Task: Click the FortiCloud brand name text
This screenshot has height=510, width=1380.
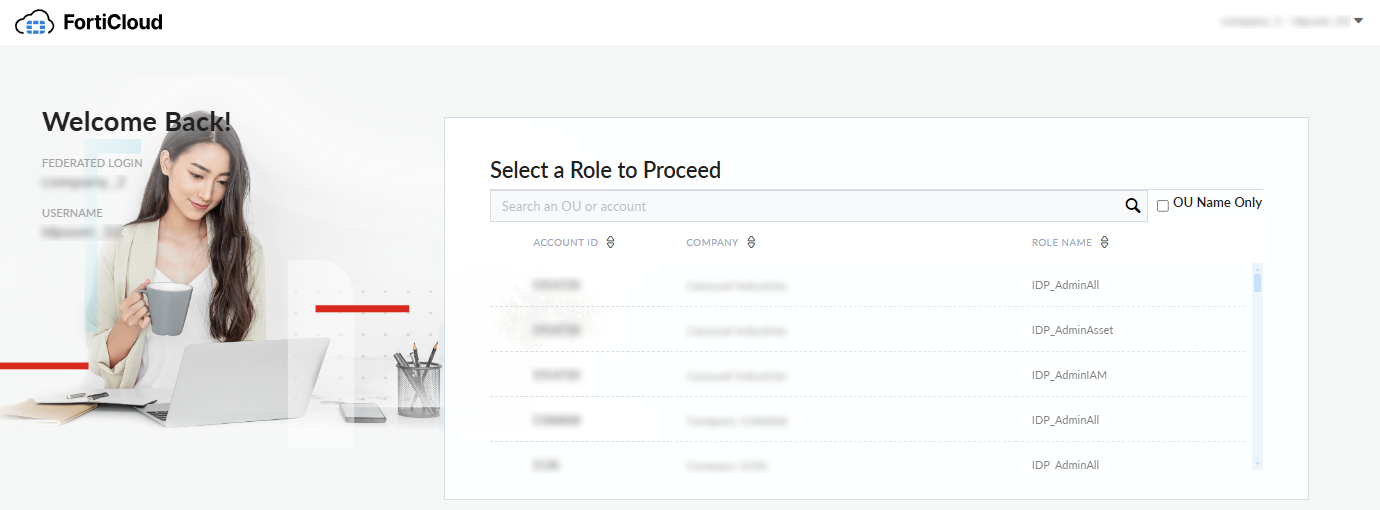Action: pos(114,22)
